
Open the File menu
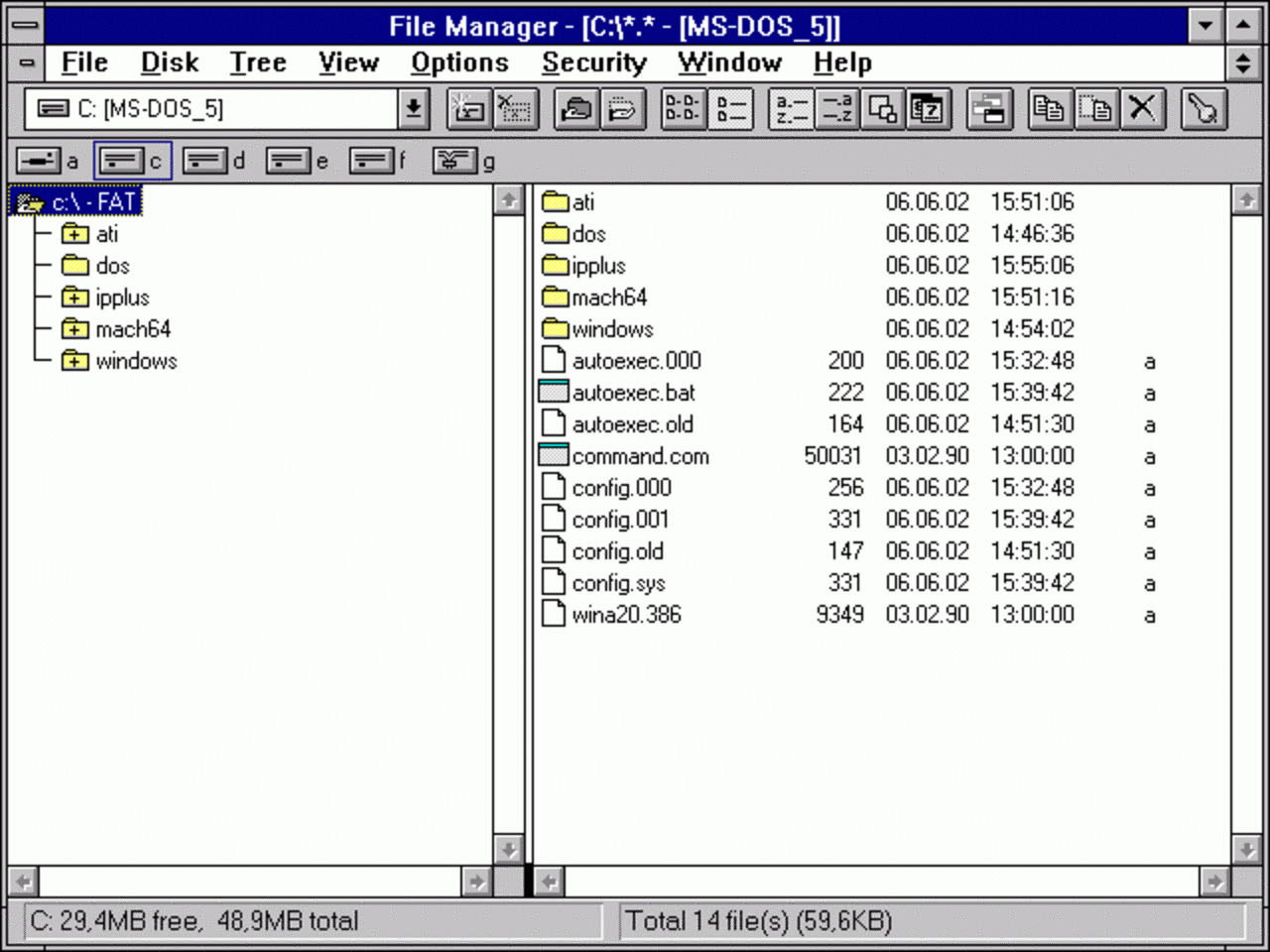[x=84, y=62]
